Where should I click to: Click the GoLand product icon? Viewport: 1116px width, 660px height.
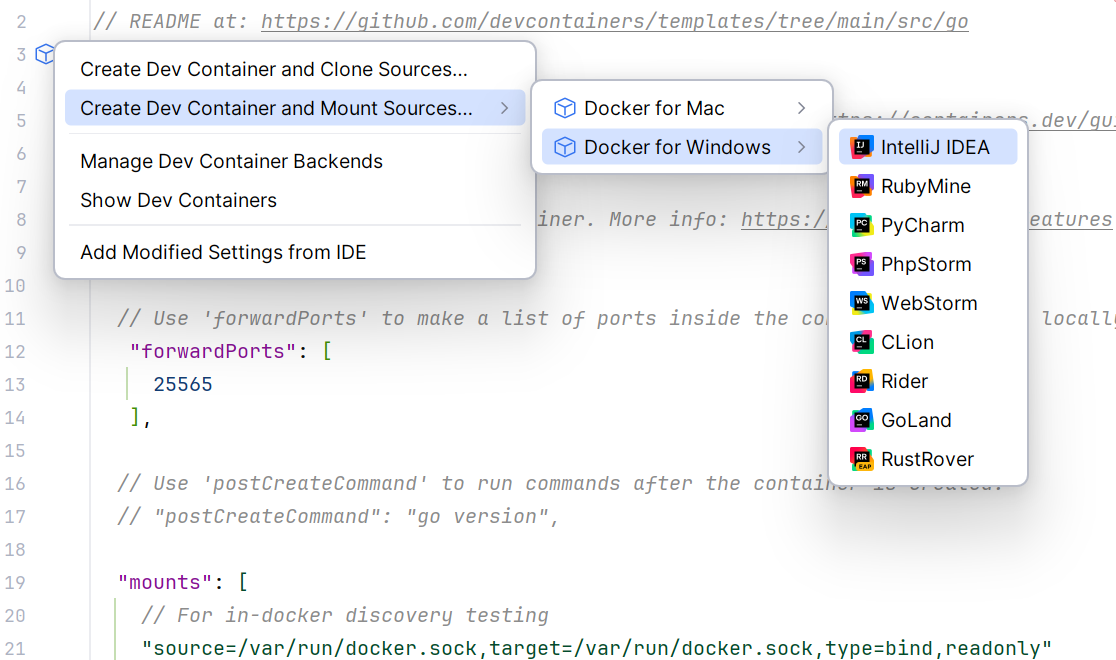[861, 420]
